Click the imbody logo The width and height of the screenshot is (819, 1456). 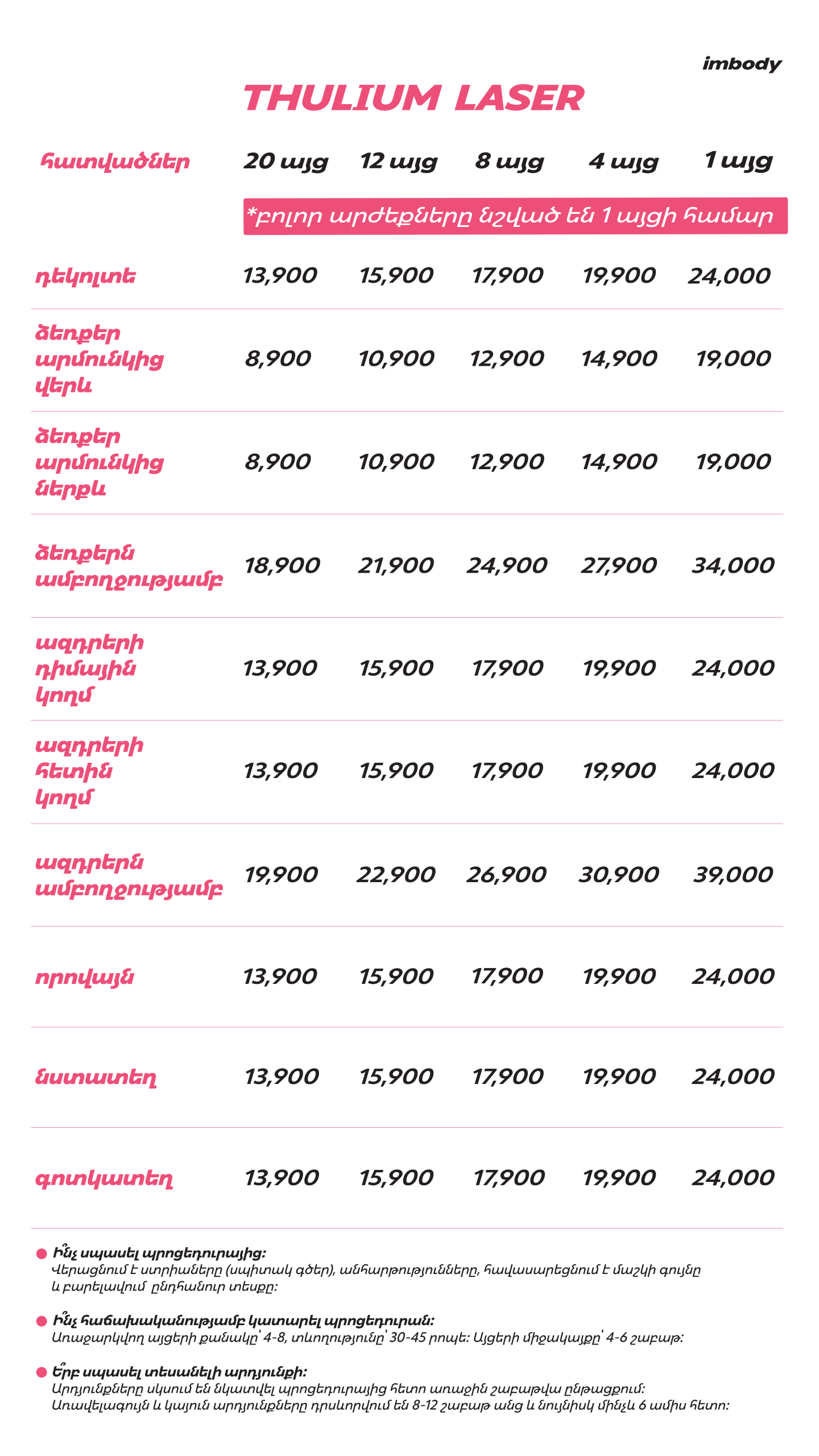[x=742, y=64]
